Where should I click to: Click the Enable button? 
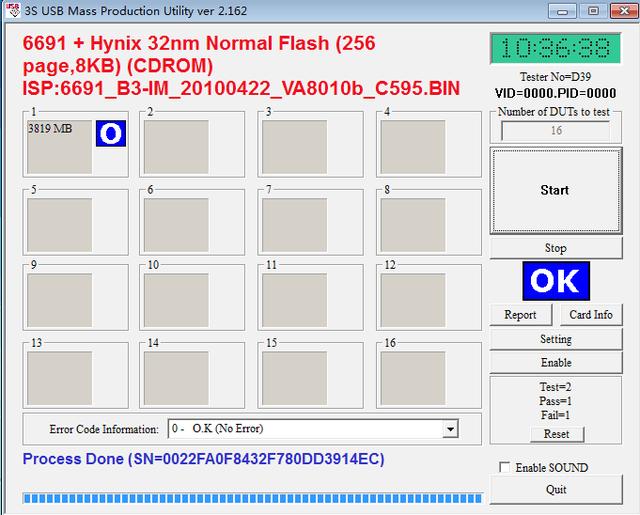(556, 362)
